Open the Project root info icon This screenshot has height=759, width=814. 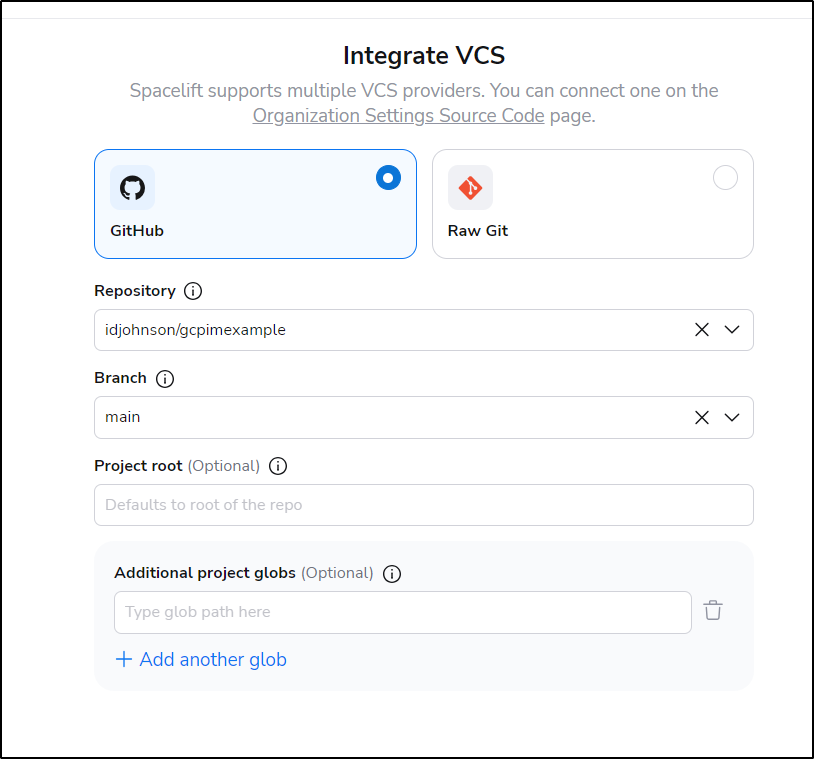pyautogui.click(x=278, y=466)
